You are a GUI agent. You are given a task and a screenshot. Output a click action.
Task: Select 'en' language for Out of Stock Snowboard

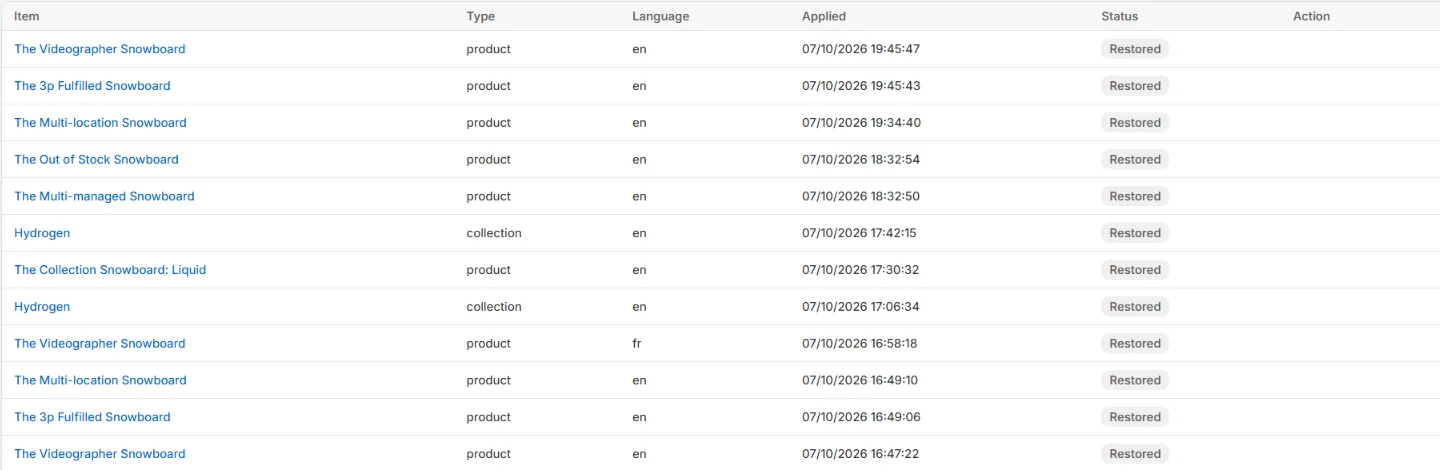click(639, 160)
